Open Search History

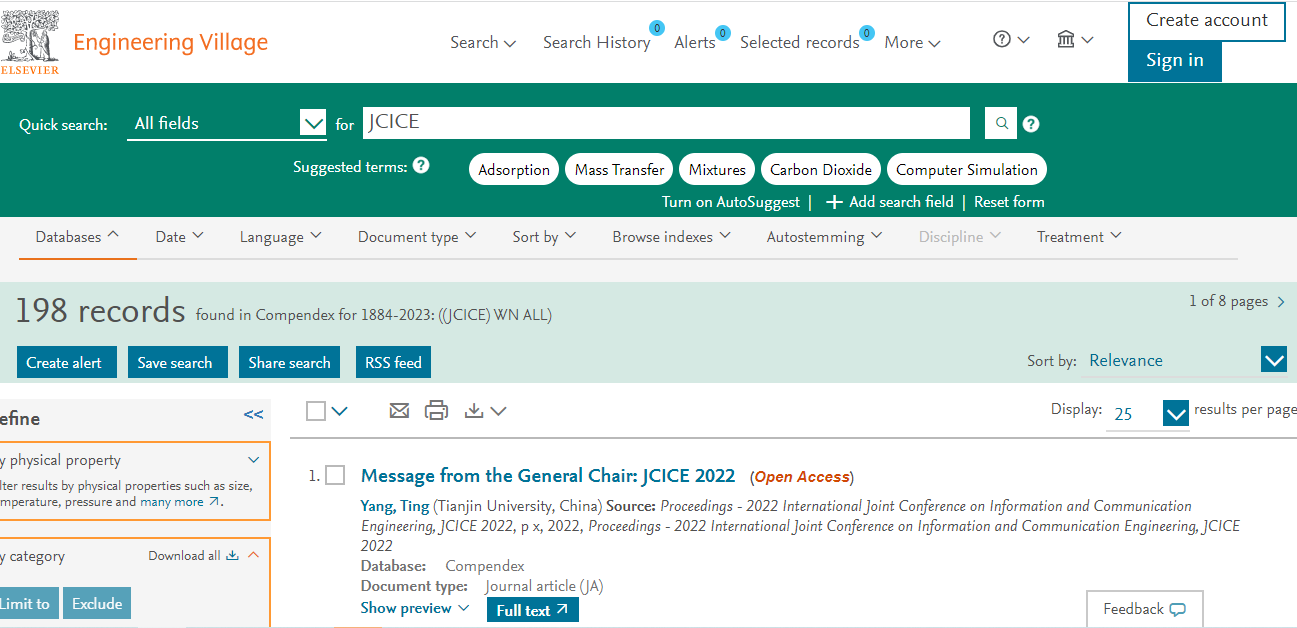click(597, 42)
